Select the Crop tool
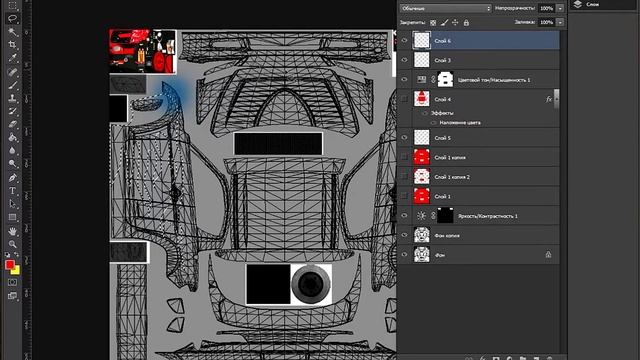Viewport: 640px width, 360px height. [12, 44]
